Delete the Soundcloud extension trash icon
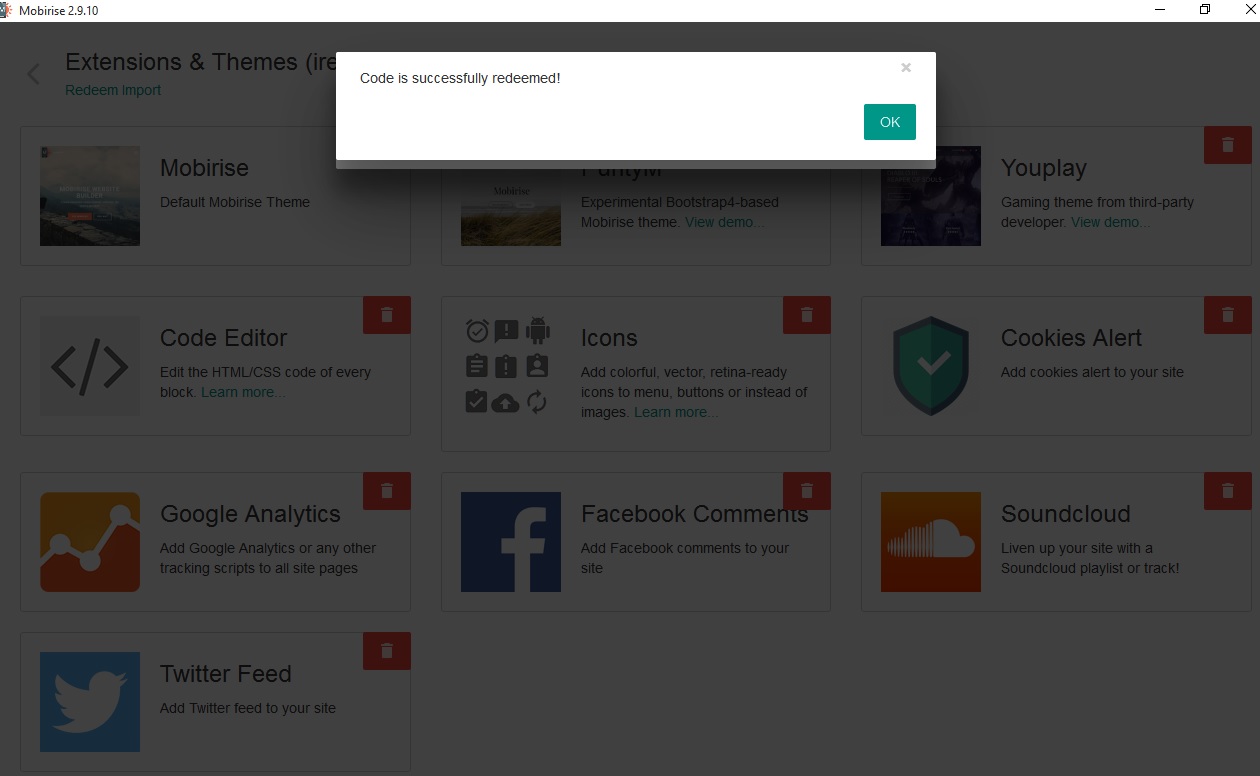This screenshot has height=776, width=1260. pyautogui.click(x=1227, y=491)
